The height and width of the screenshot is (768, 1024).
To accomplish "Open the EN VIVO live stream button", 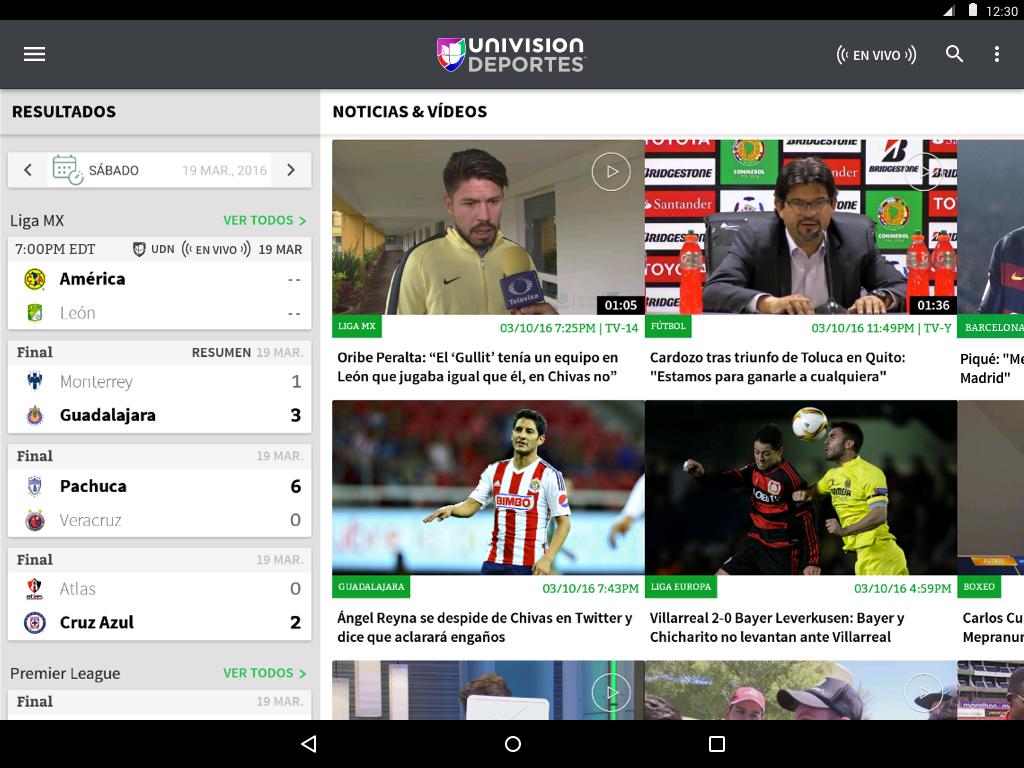I will 876,55.
